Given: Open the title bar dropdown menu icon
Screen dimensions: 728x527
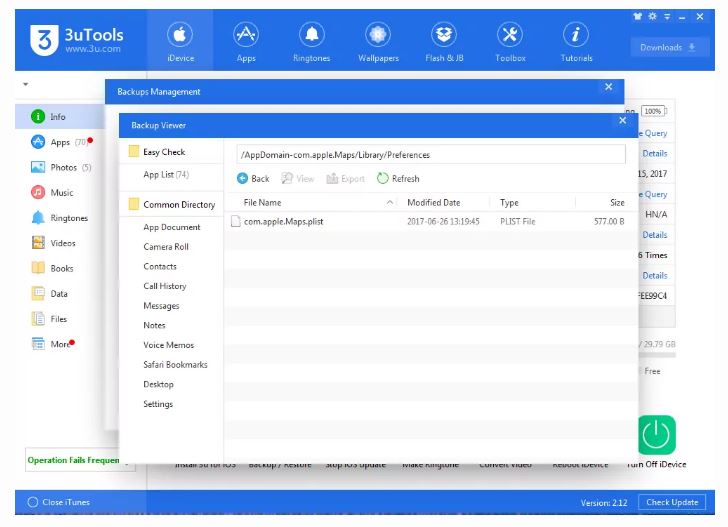Looking at the screenshot, I should [x=667, y=17].
